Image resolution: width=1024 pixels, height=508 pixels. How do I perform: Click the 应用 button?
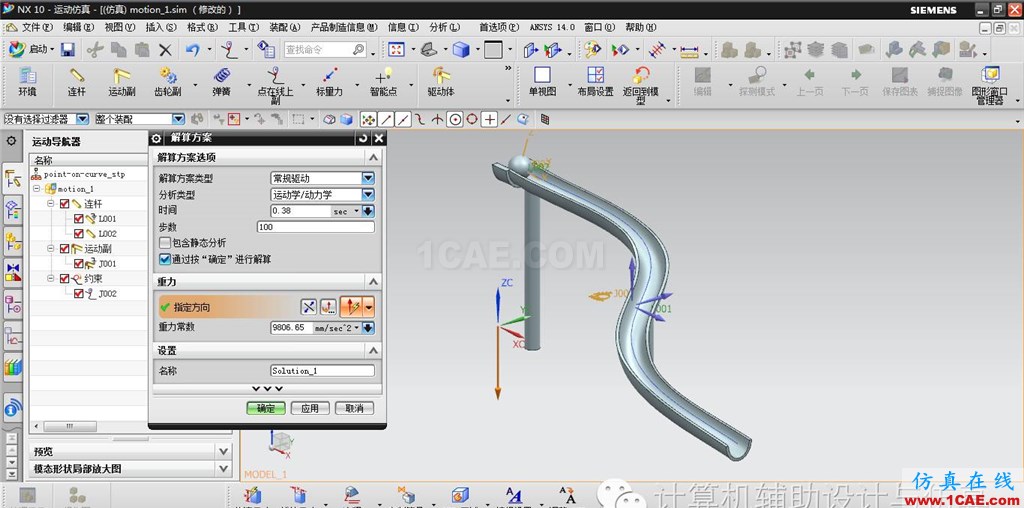point(310,408)
